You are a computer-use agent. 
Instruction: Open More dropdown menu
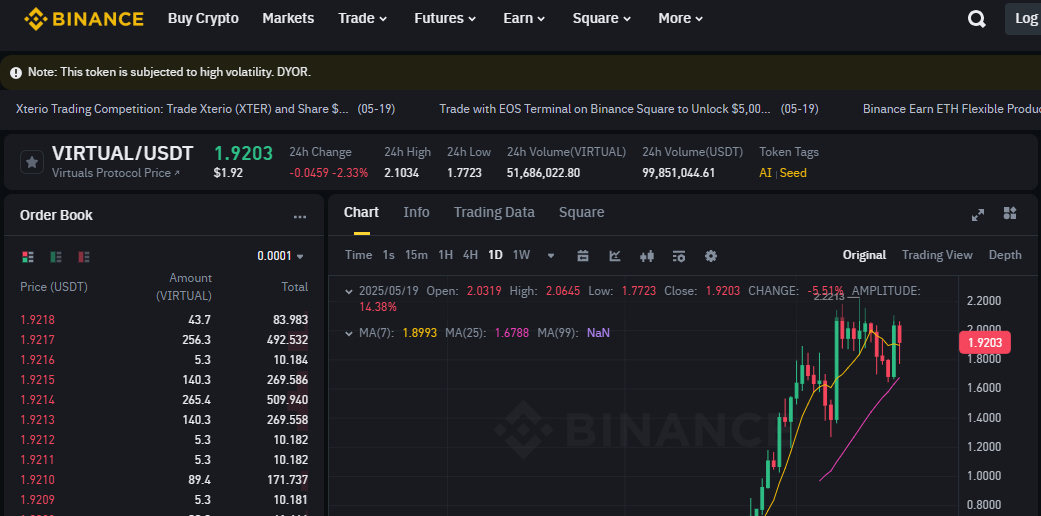tap(681, 19)
